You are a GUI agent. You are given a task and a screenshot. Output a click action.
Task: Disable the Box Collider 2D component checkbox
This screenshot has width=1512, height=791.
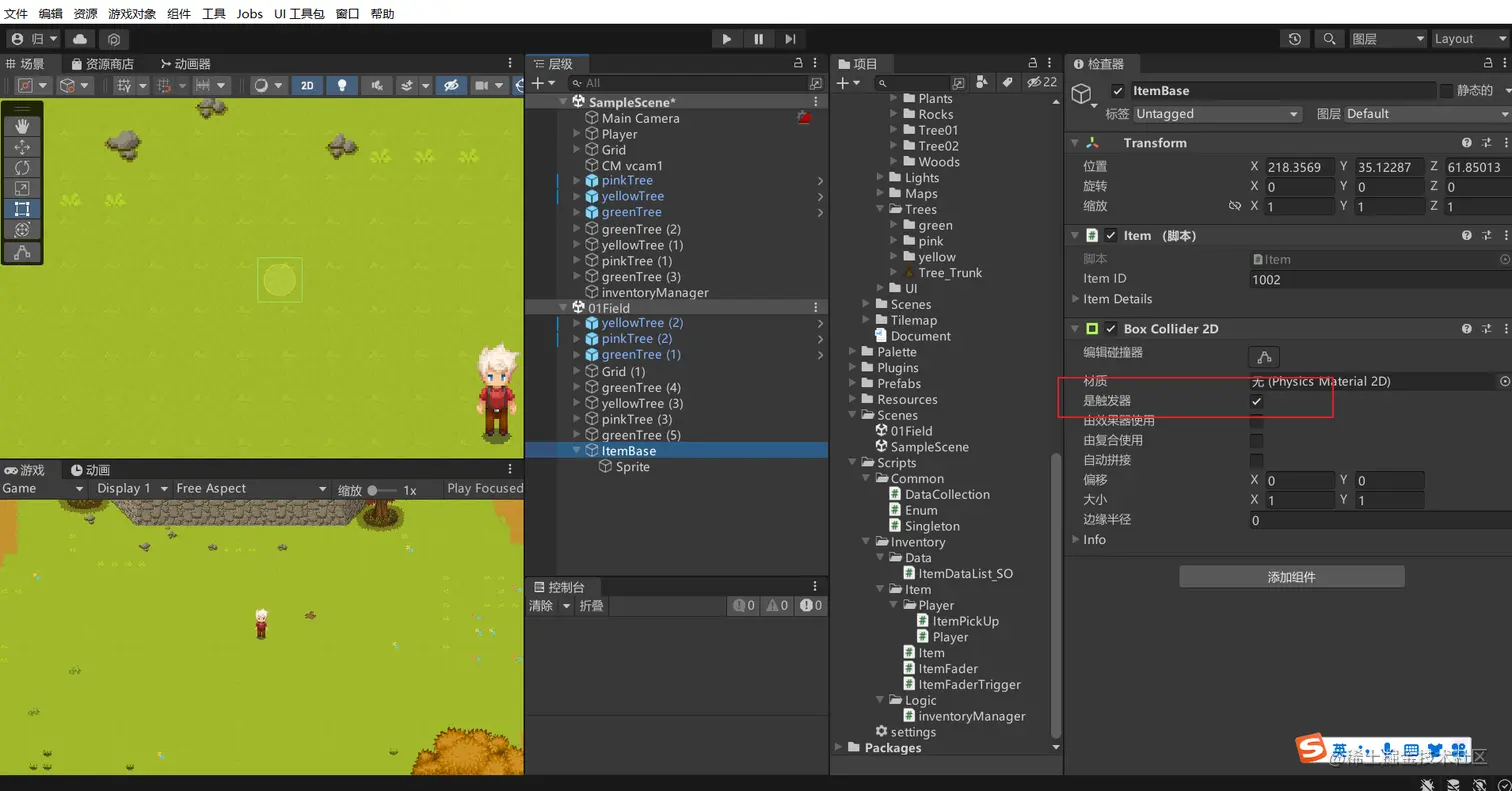pyautogui.click(x=1110, y=329)
